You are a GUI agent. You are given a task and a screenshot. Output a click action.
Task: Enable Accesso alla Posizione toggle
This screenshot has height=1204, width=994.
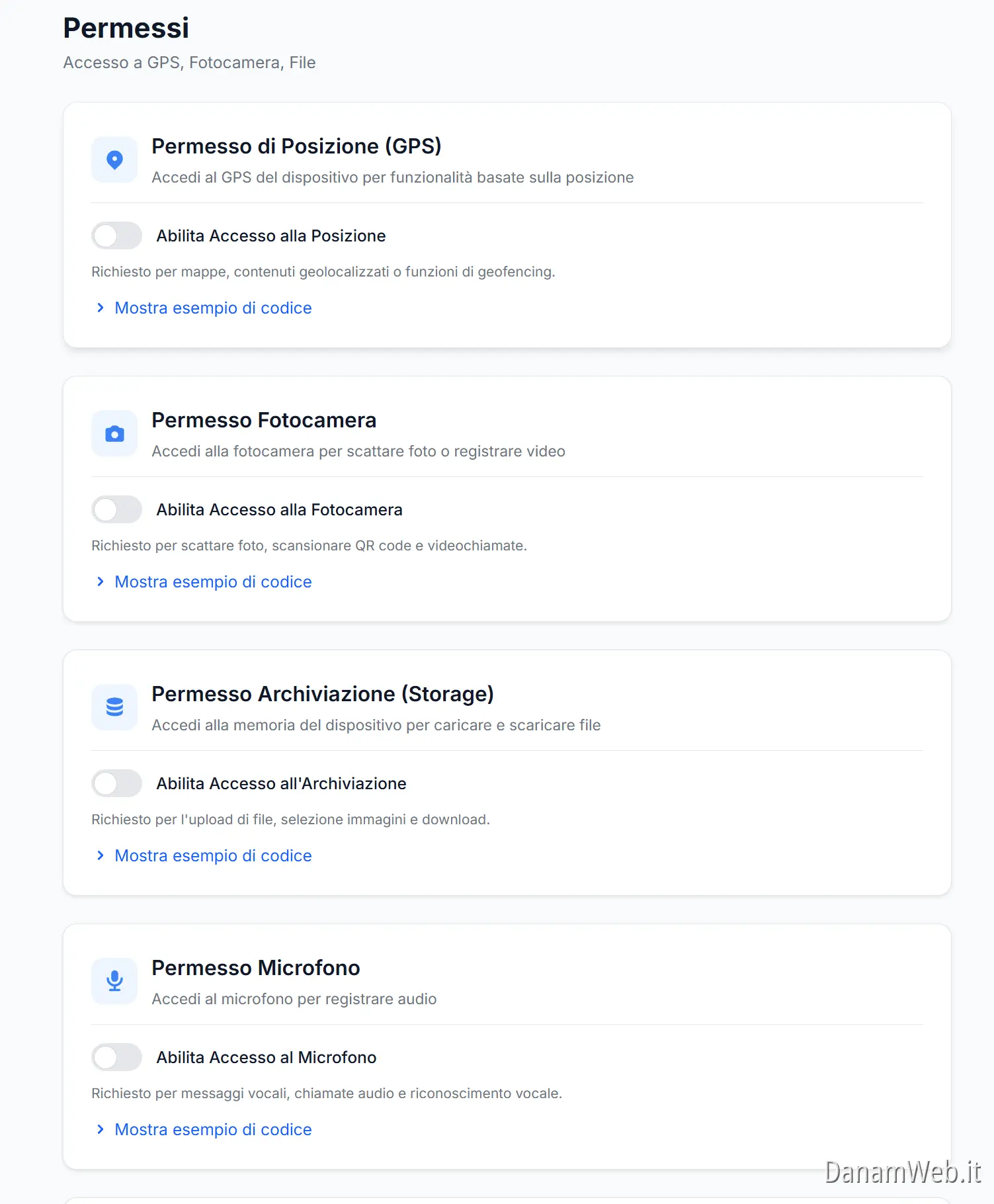pos(116,236)
